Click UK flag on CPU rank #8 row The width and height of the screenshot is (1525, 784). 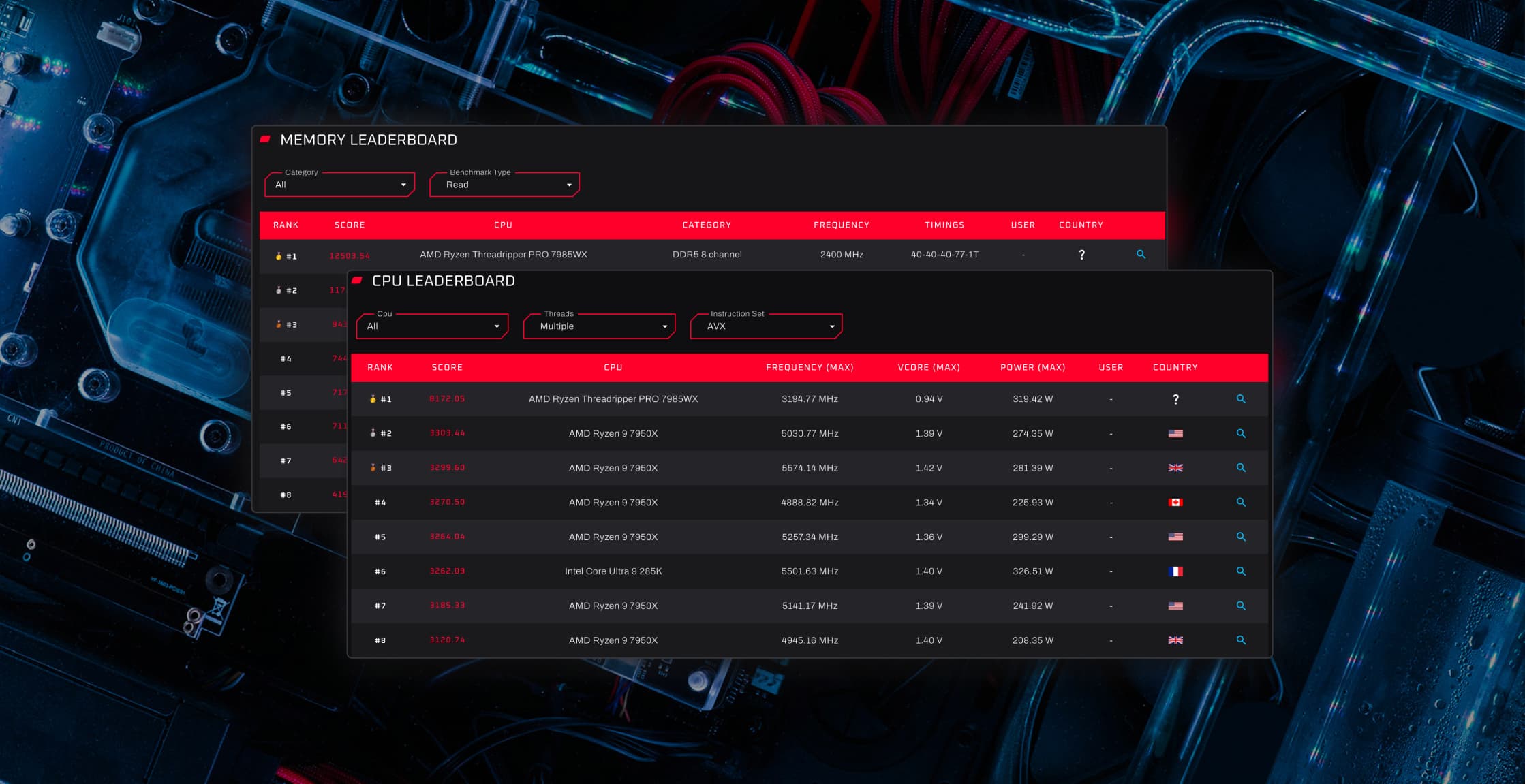pos(1175,640)
